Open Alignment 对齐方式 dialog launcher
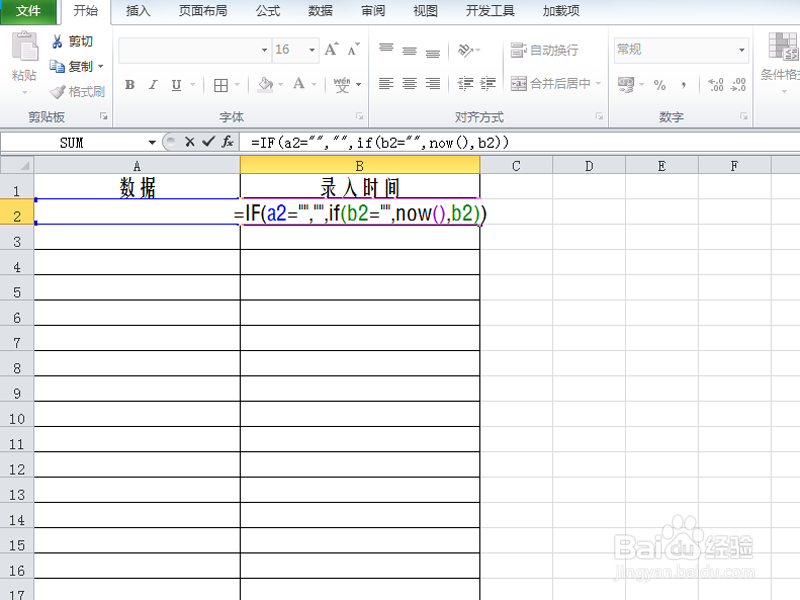This screenshot has height=600, width=800. [599, 117]
